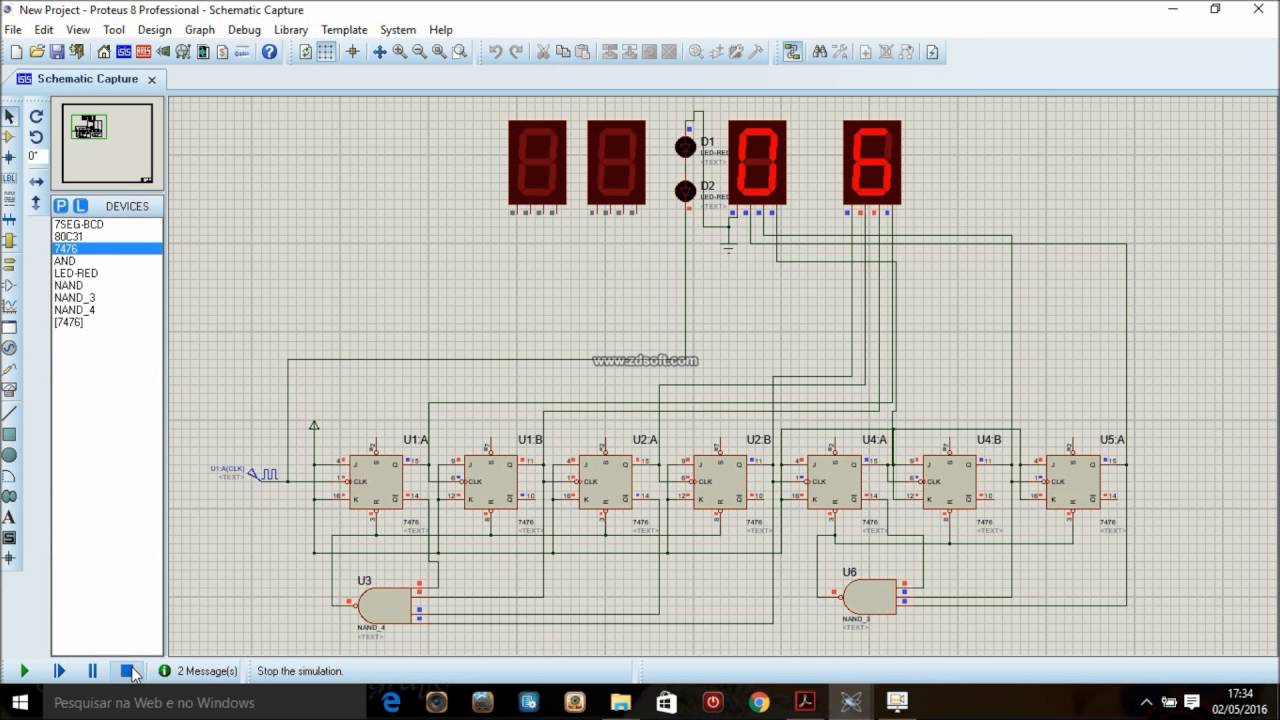The width and height of the screenshot is (1280, 720).
Task: Select AND in the devices list
Action: pyautogui.click(x=107, y=261)
